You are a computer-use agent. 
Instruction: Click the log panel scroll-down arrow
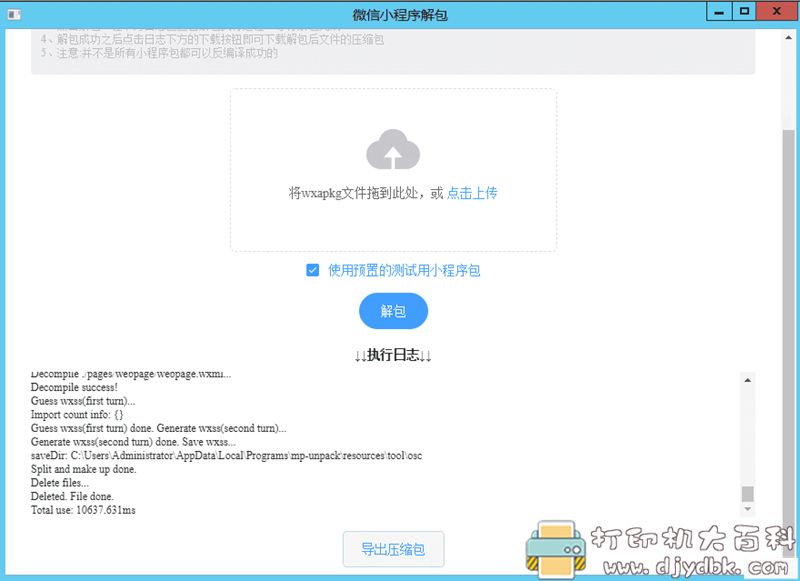[x=747, y=509]
